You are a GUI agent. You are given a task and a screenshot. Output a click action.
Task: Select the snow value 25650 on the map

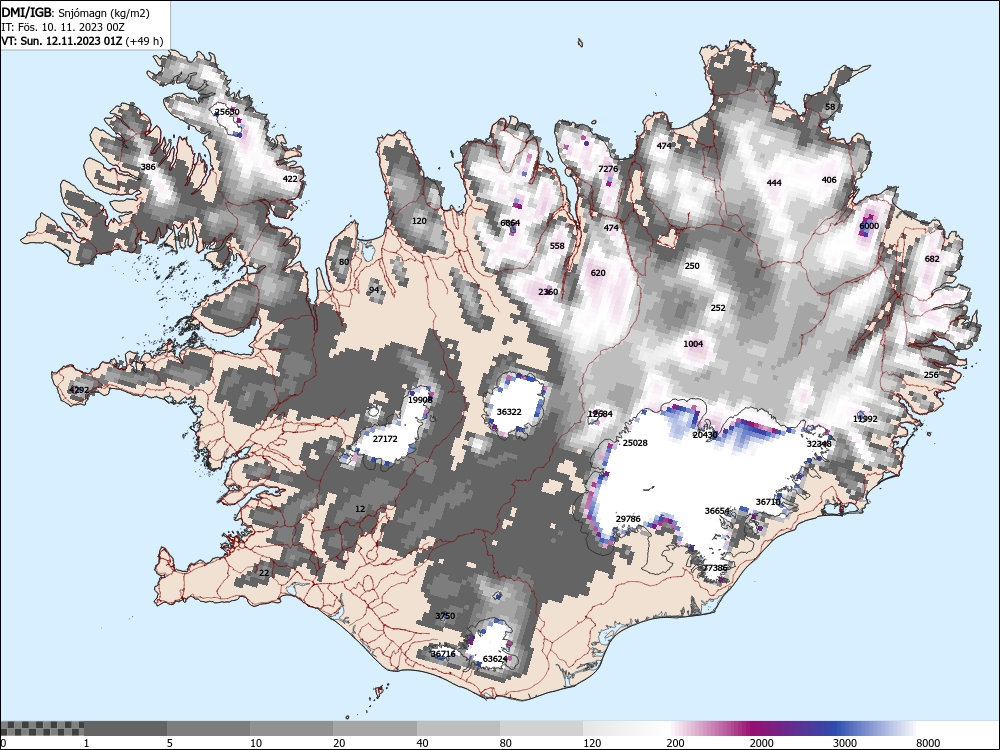[x=227, y=112]
